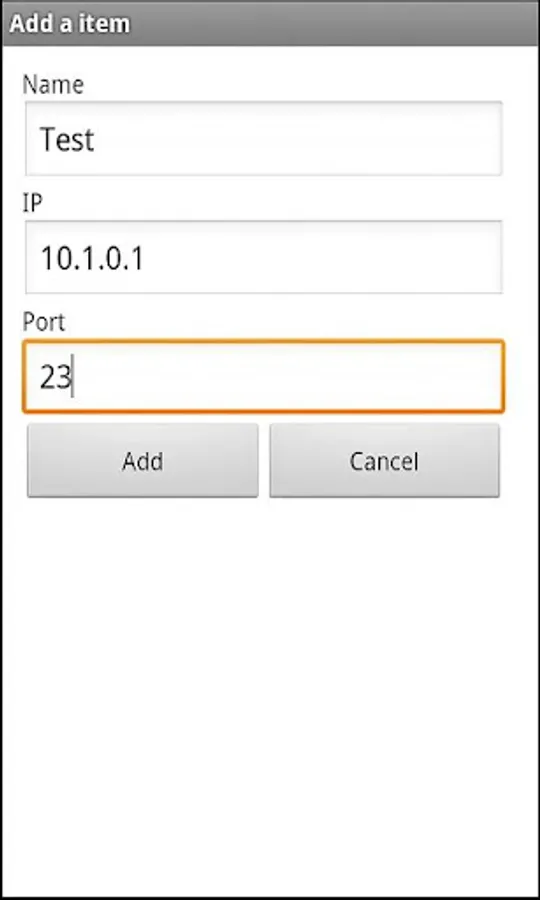
Task: Click the "10.1.0.1" text in IP field
Action: pyautogui.click(x=92, y=258)
